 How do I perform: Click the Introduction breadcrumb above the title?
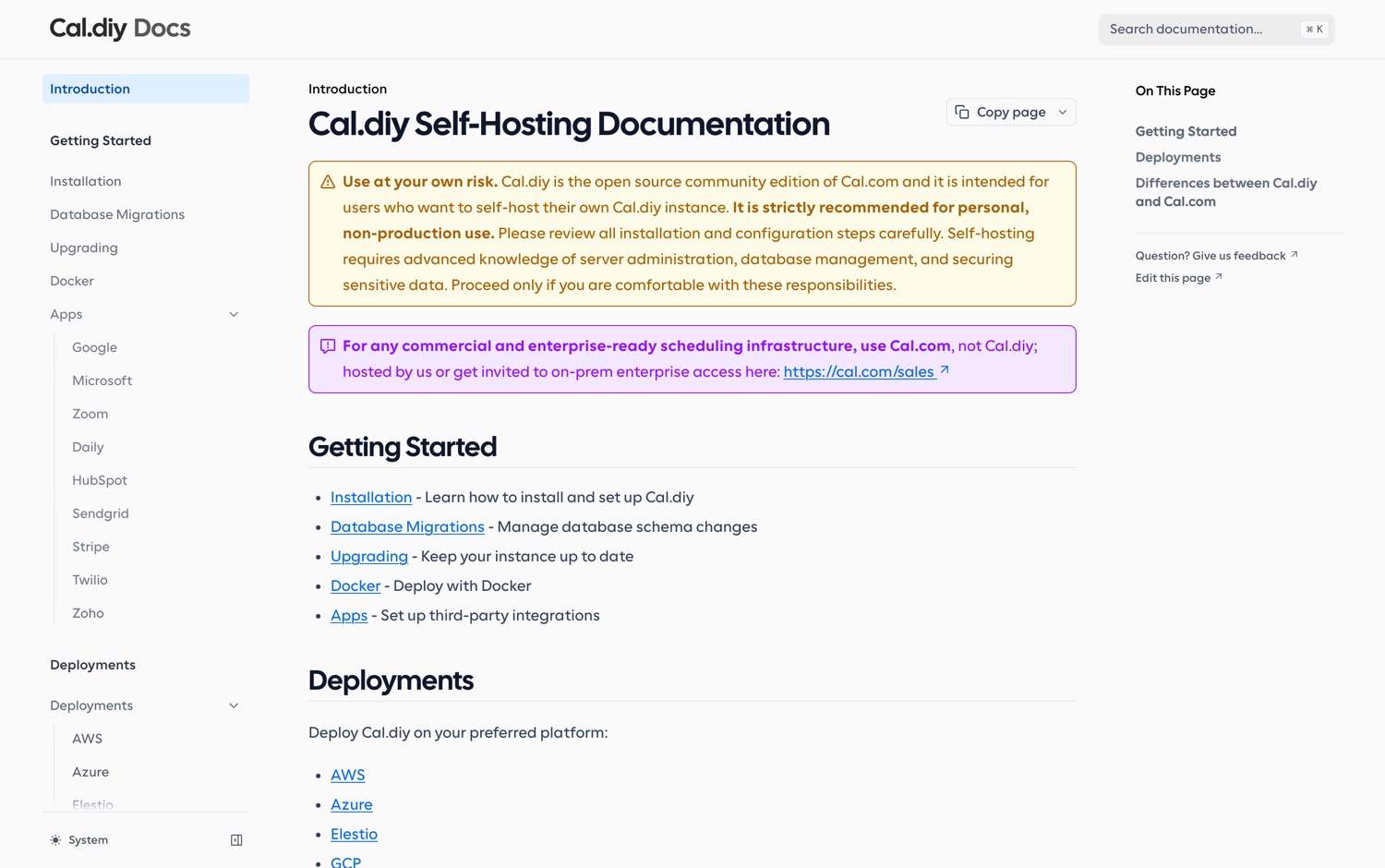(347, 89)
